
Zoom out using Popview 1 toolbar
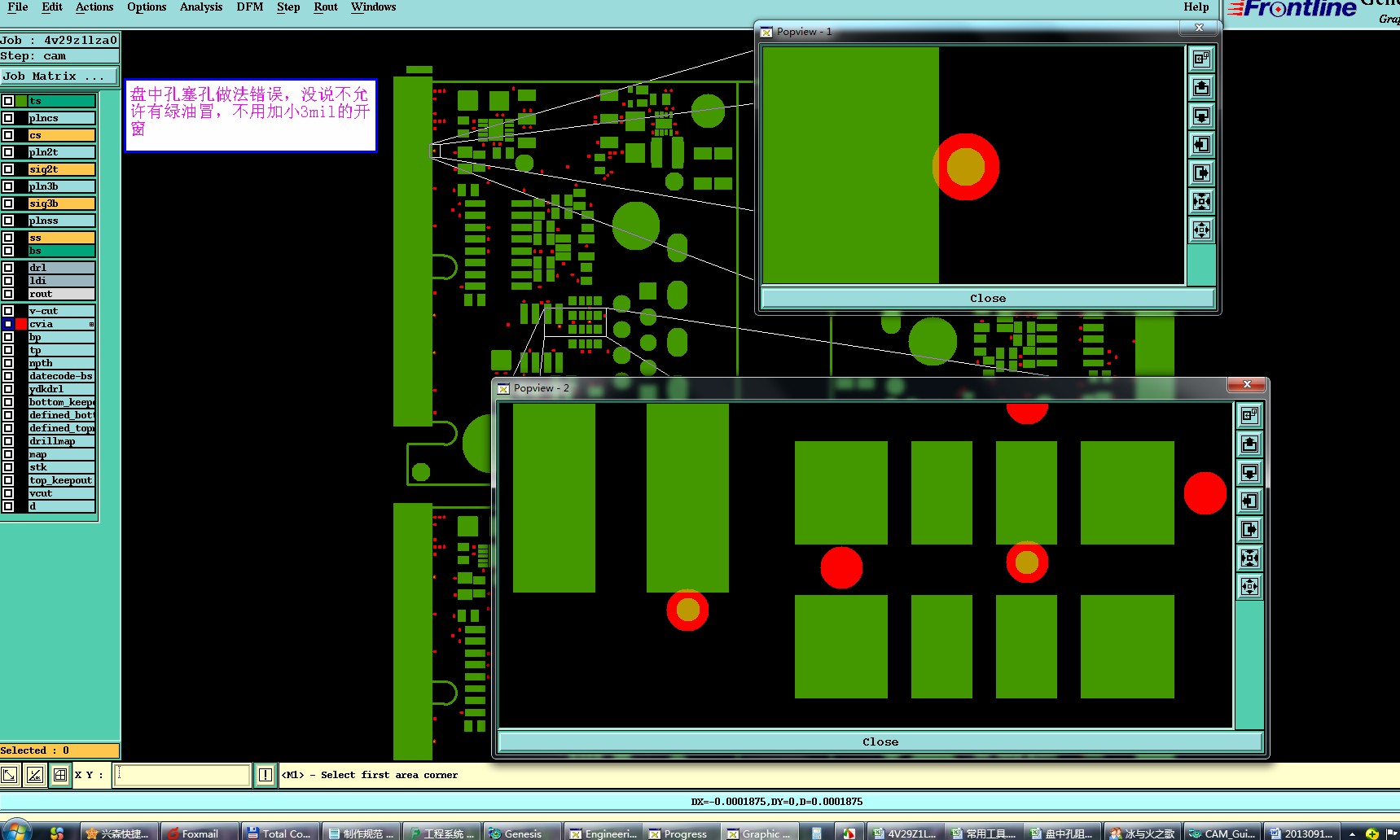1201,230
